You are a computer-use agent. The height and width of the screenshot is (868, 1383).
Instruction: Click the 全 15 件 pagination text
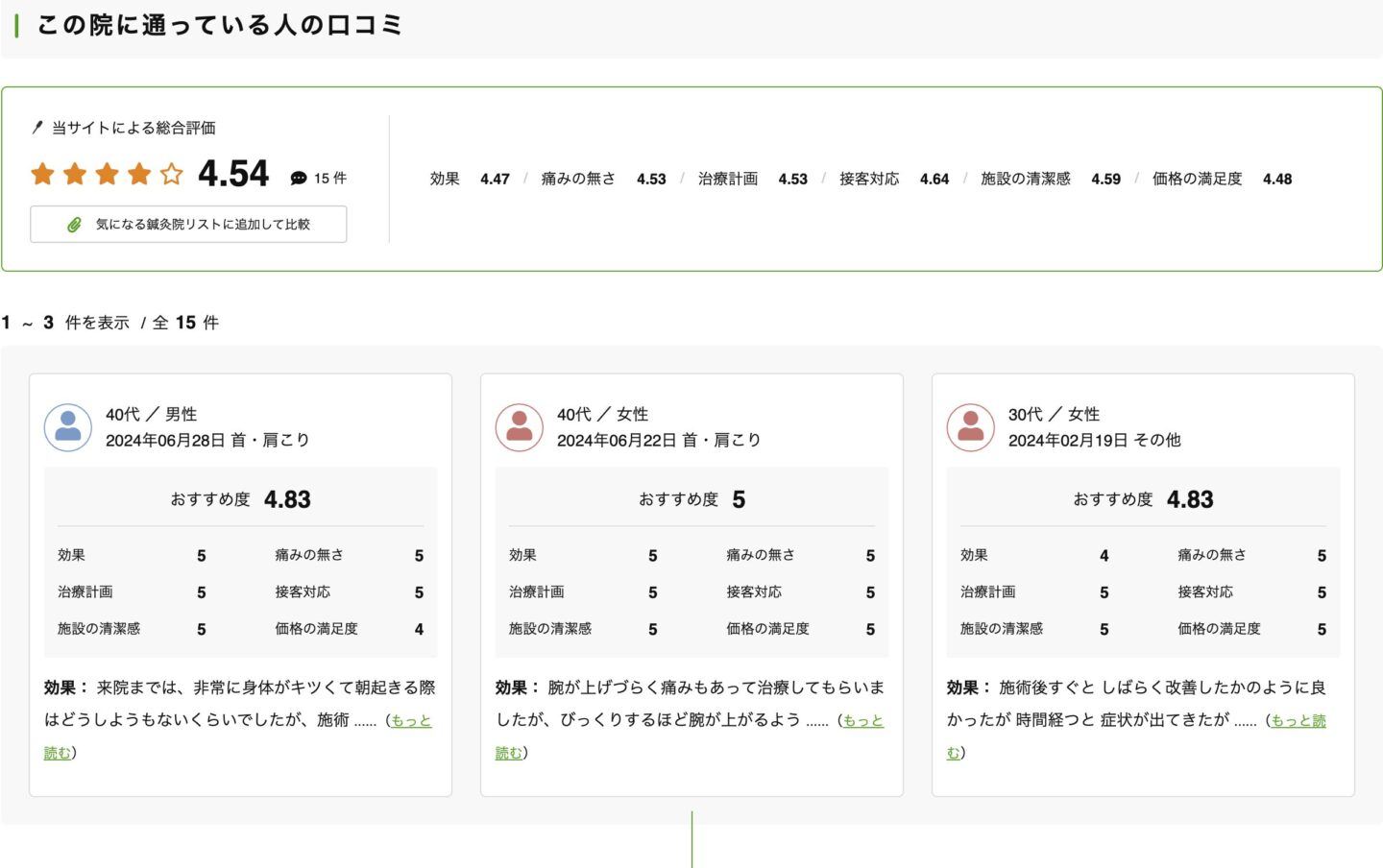pyautogui.click(x=185, y=323)
